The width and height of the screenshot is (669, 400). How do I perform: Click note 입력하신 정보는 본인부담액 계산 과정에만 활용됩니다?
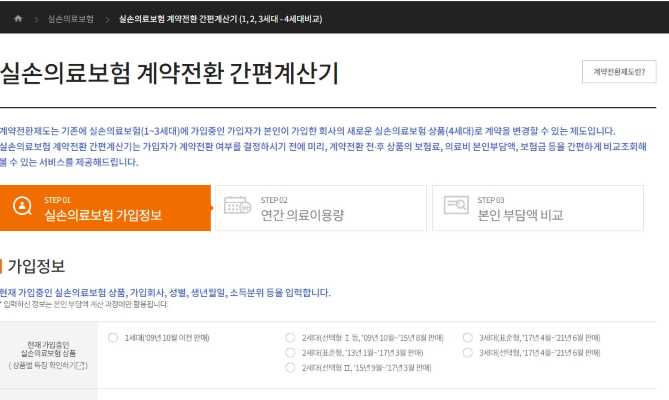(x=84, y=304)
